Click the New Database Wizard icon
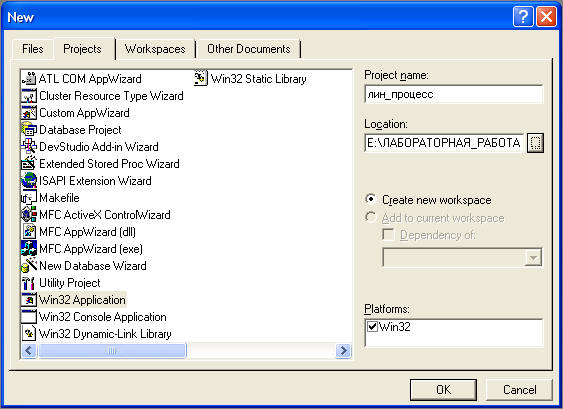Image resolution: width=563 pixels, height=409 pixels. pyautogui.click(x=29, y=265)
